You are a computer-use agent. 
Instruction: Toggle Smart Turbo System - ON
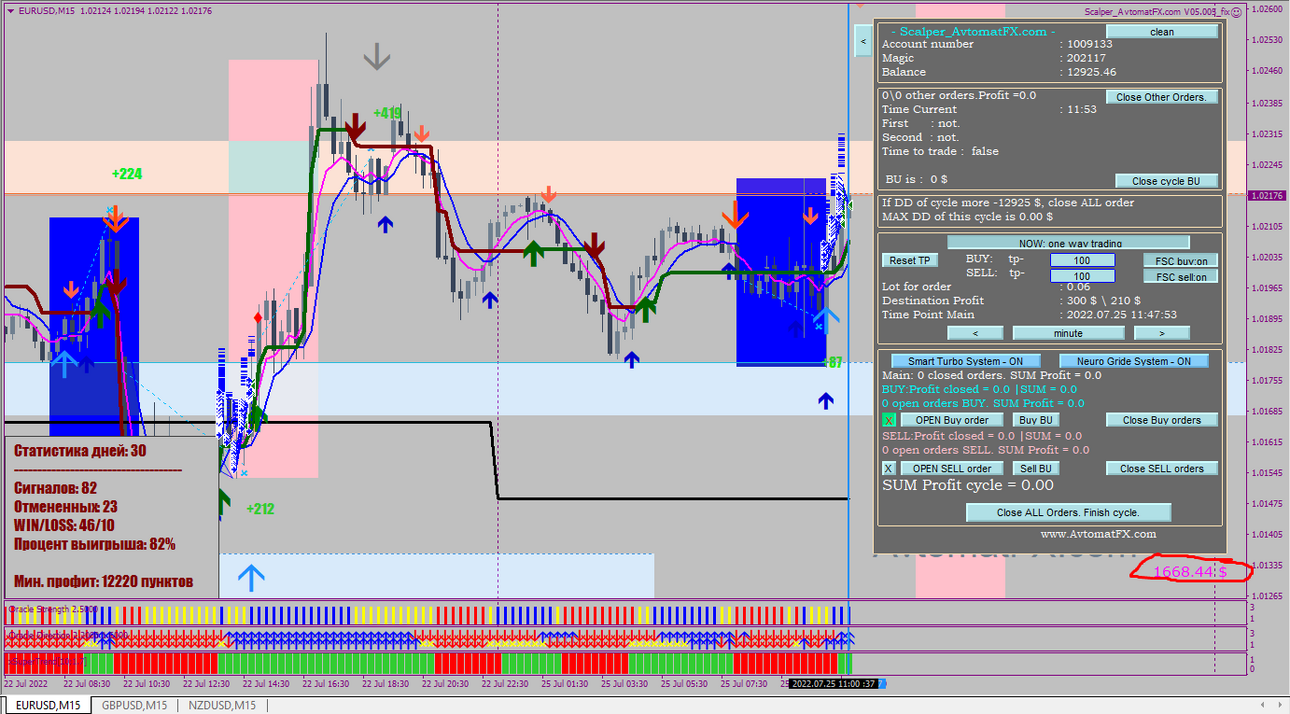coord(967,361)
